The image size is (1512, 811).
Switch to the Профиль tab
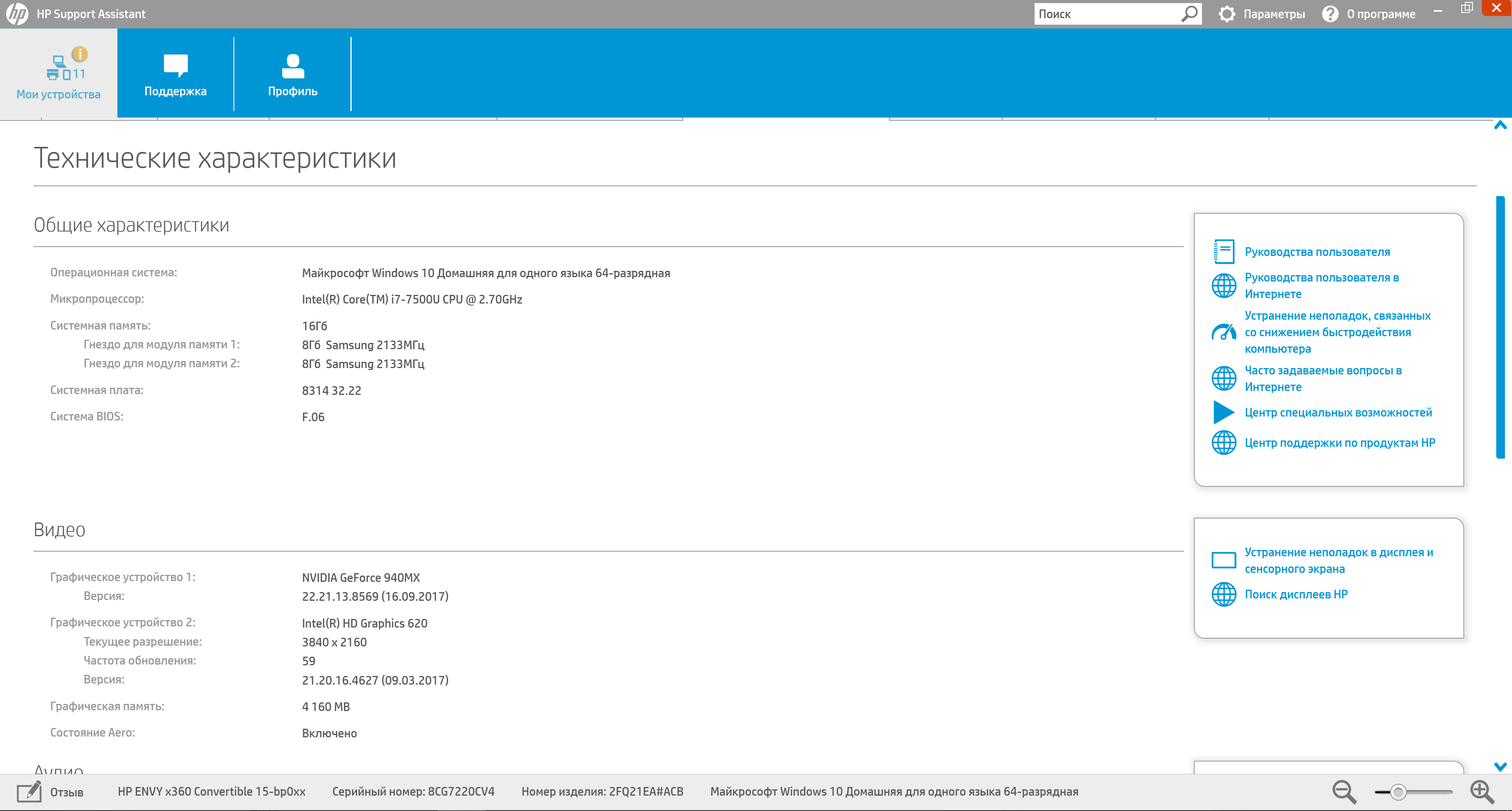[x=293, y=73]
